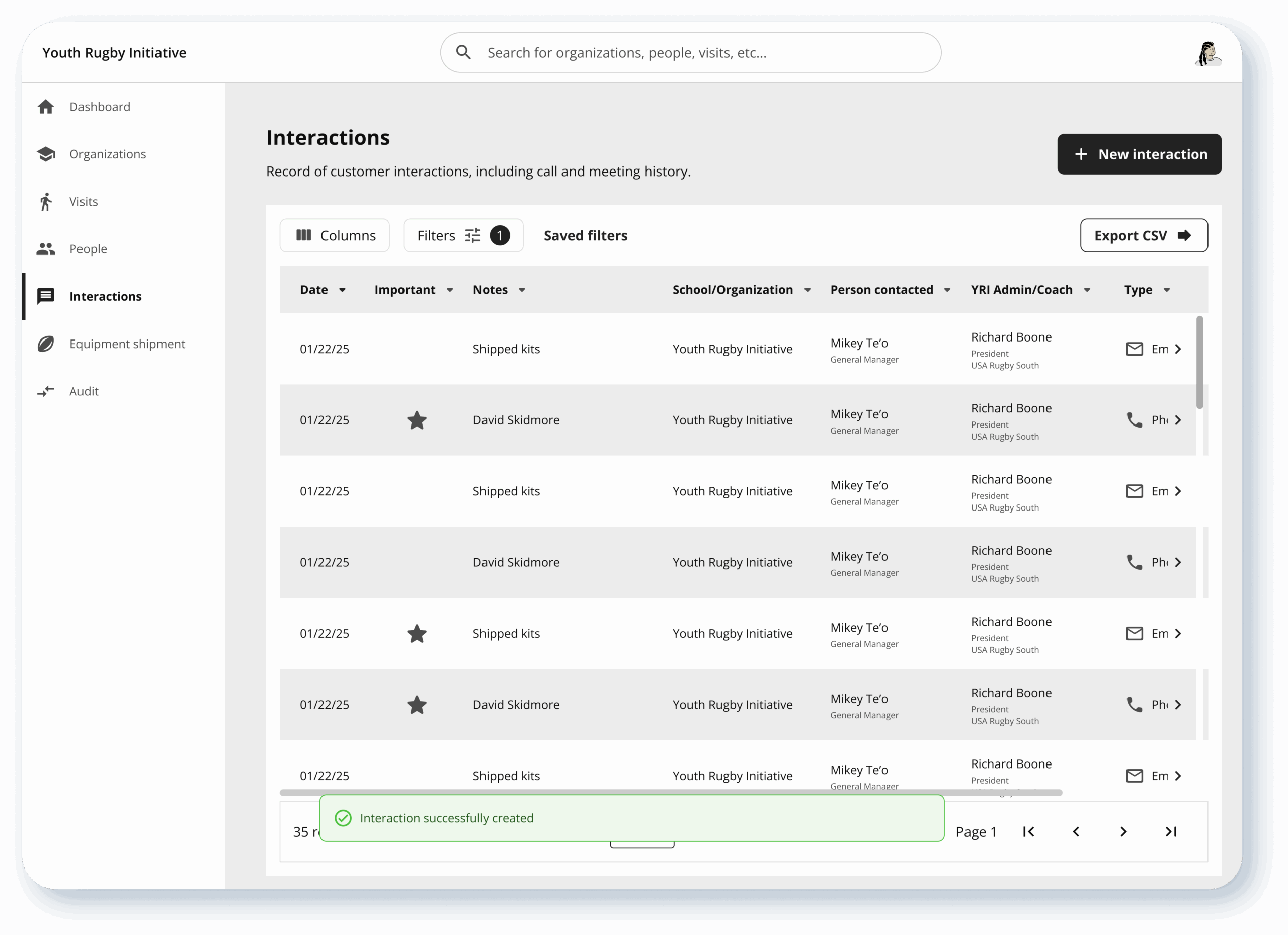Screen dimensions: 1288x935
Task: Navigate to People in sidebar
Action: [88, 248]
